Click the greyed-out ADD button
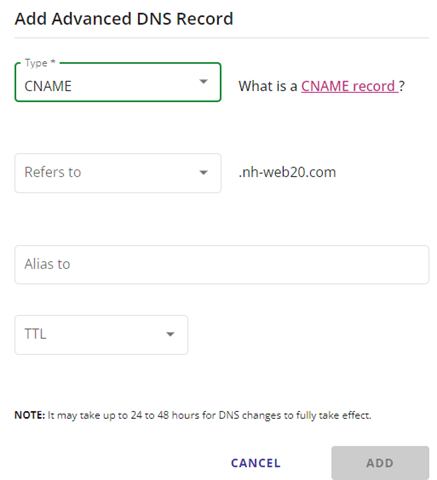 [x=380, y=463]
